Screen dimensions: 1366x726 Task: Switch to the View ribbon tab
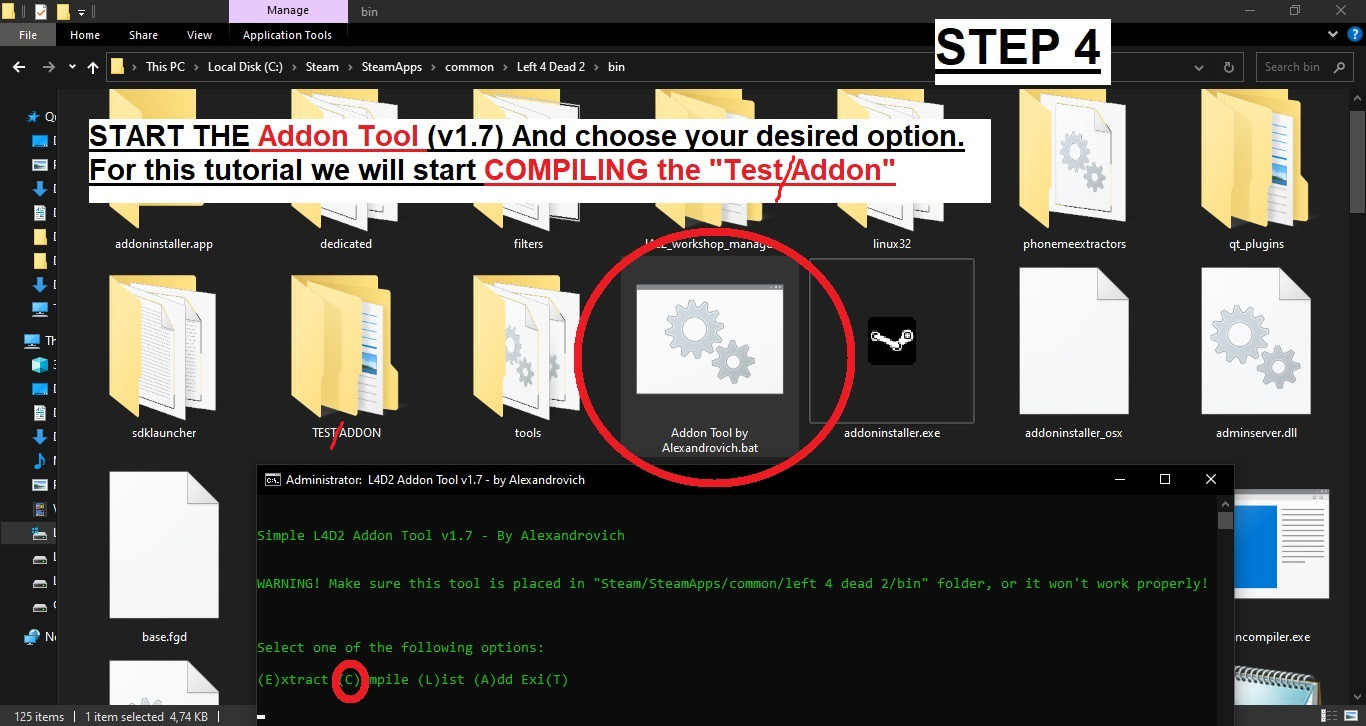click(x=199, y=34)
